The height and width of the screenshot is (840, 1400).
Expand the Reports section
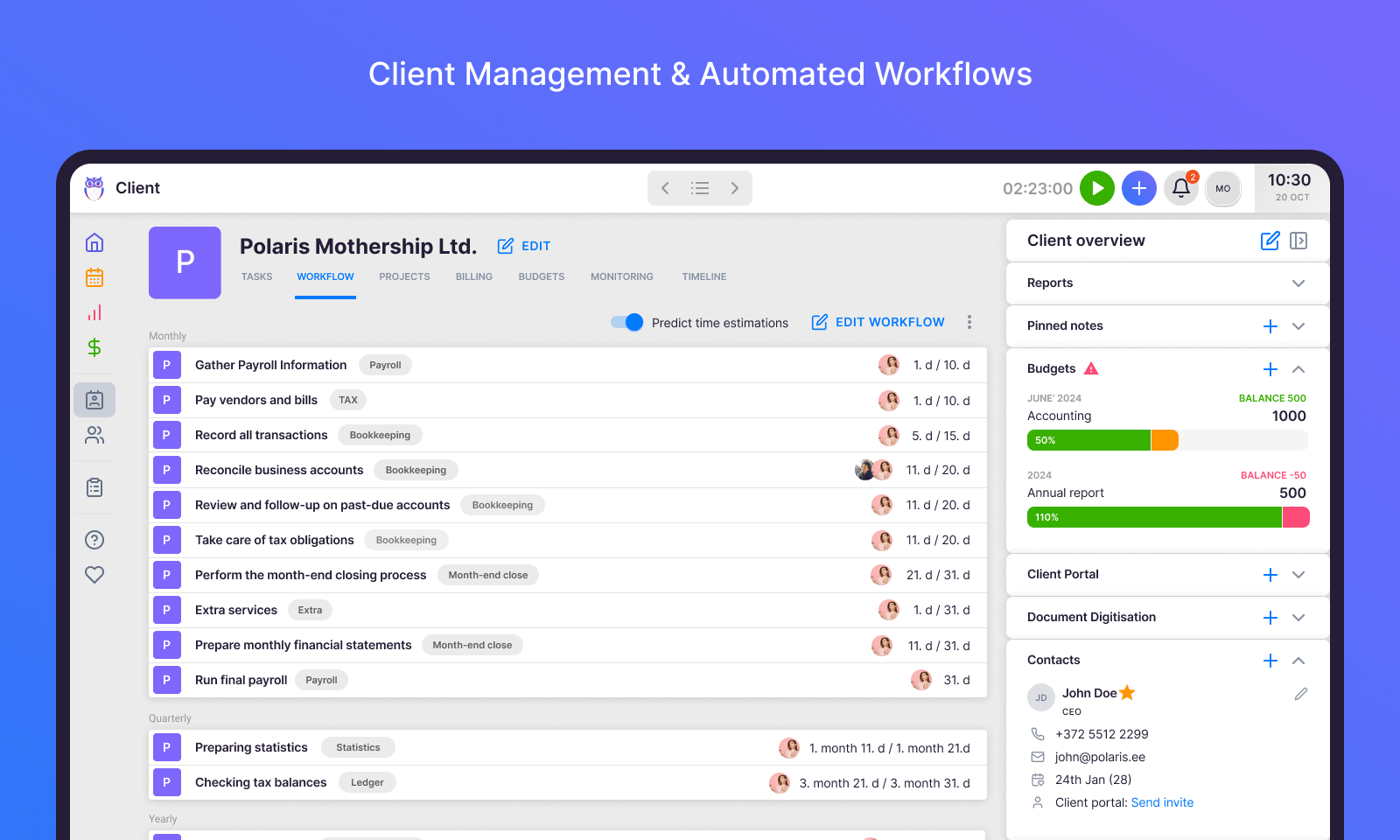[1298, 283]
